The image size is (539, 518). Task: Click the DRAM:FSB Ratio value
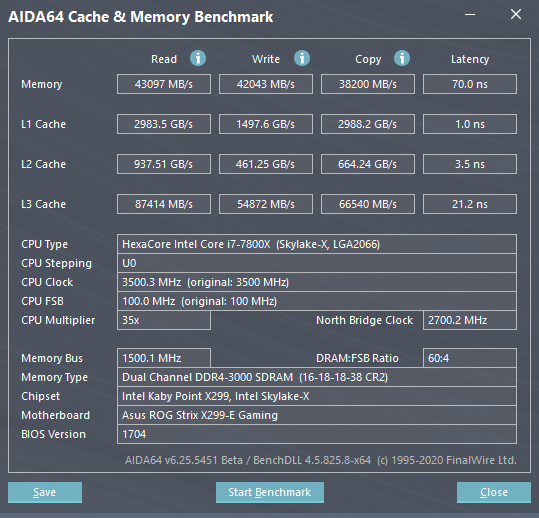(470, 358)
